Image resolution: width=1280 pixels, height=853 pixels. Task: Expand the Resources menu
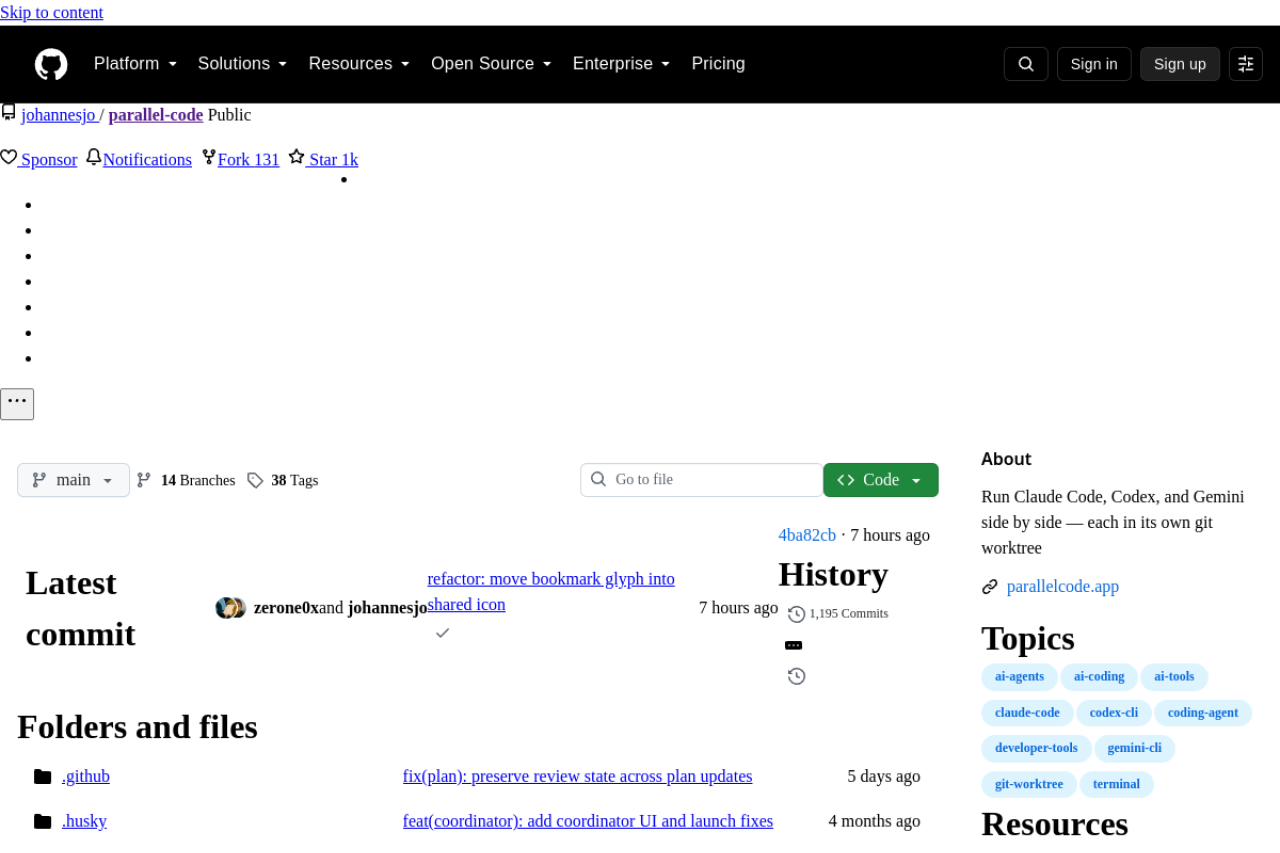coord(359,64)
